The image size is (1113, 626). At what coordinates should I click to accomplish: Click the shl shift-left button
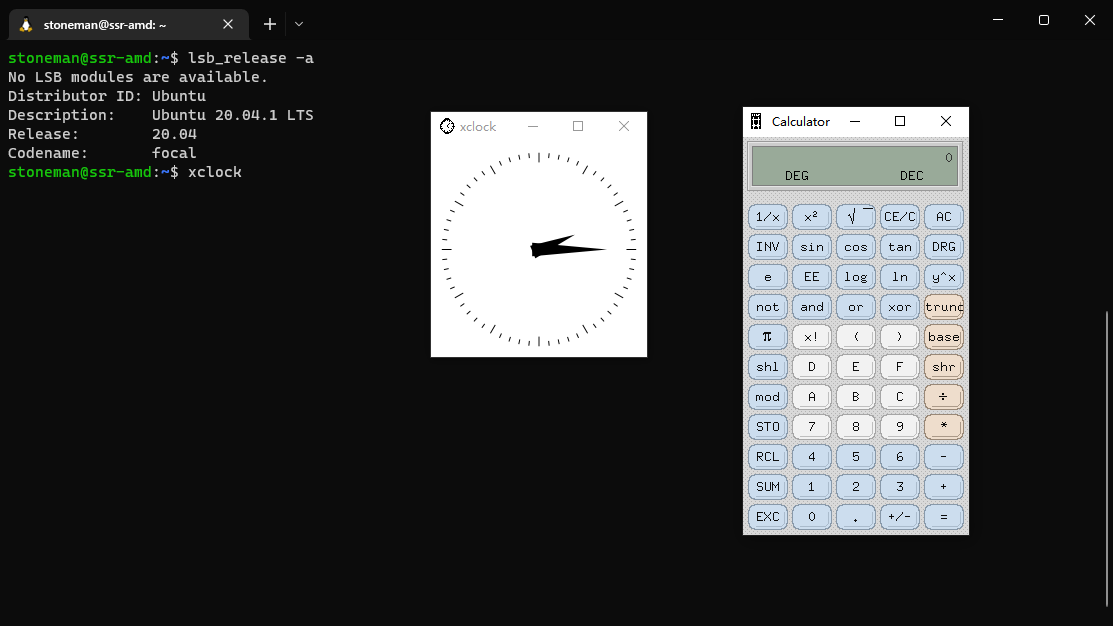[x=767, y=367]
